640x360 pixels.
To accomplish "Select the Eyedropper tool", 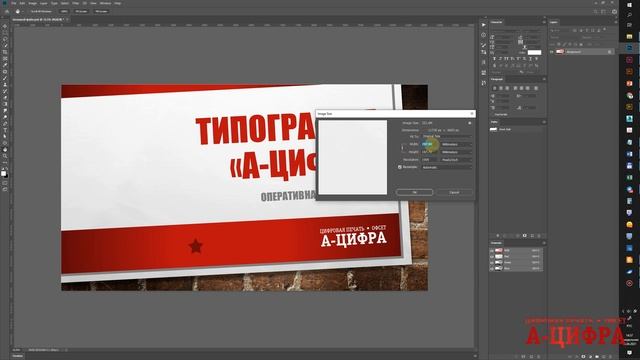I will click(x=4, y=65).
